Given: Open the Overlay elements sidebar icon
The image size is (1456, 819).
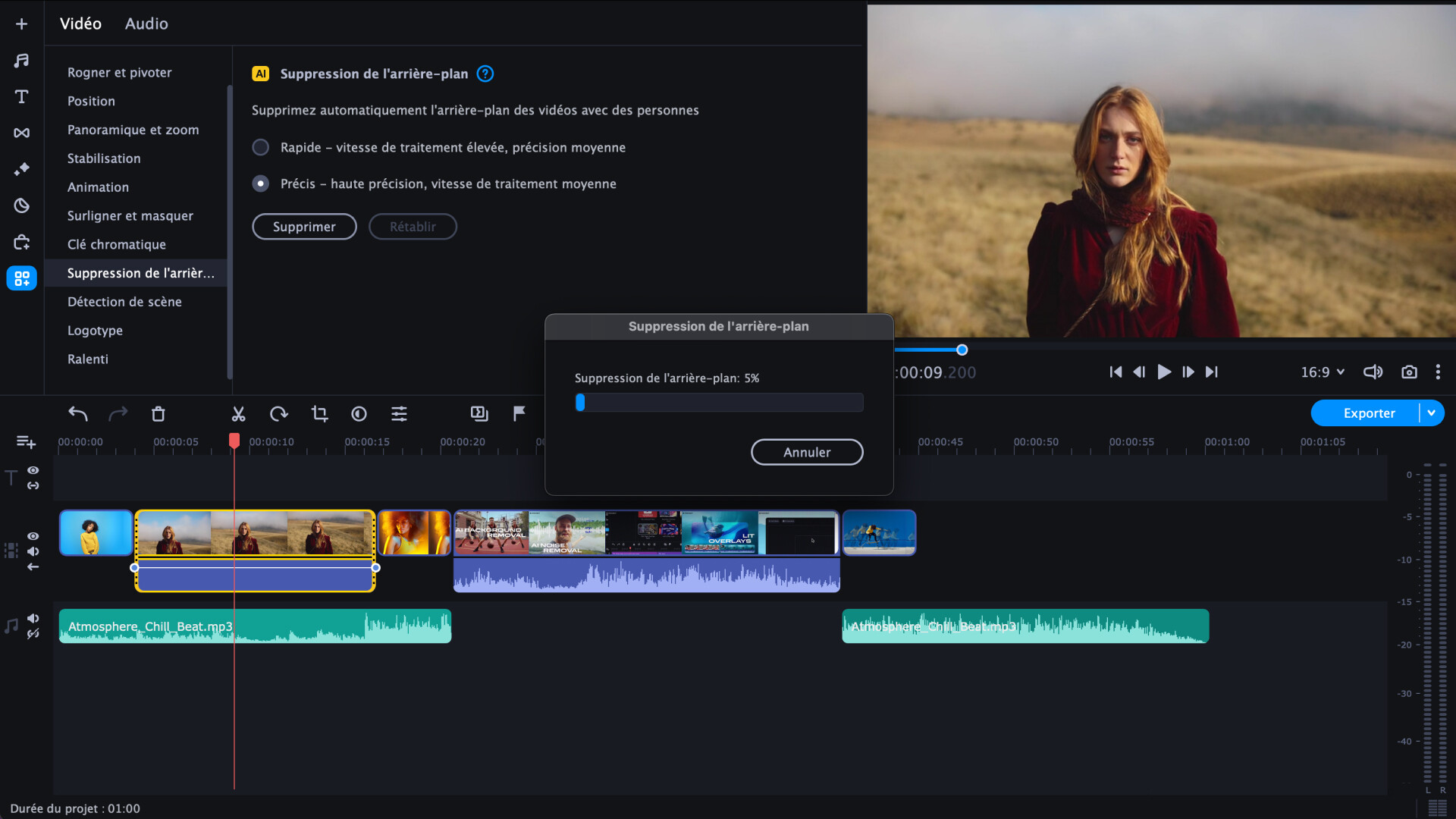Looking at the screenshot, I should 21,241.
